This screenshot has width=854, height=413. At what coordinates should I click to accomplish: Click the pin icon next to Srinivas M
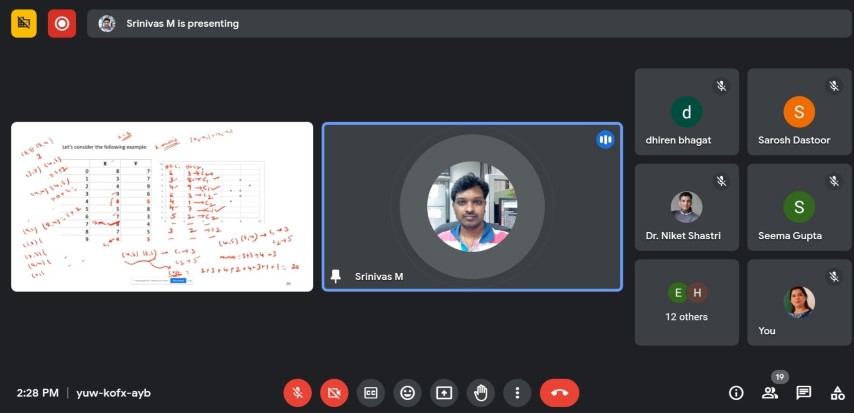[x=337, y=276]
